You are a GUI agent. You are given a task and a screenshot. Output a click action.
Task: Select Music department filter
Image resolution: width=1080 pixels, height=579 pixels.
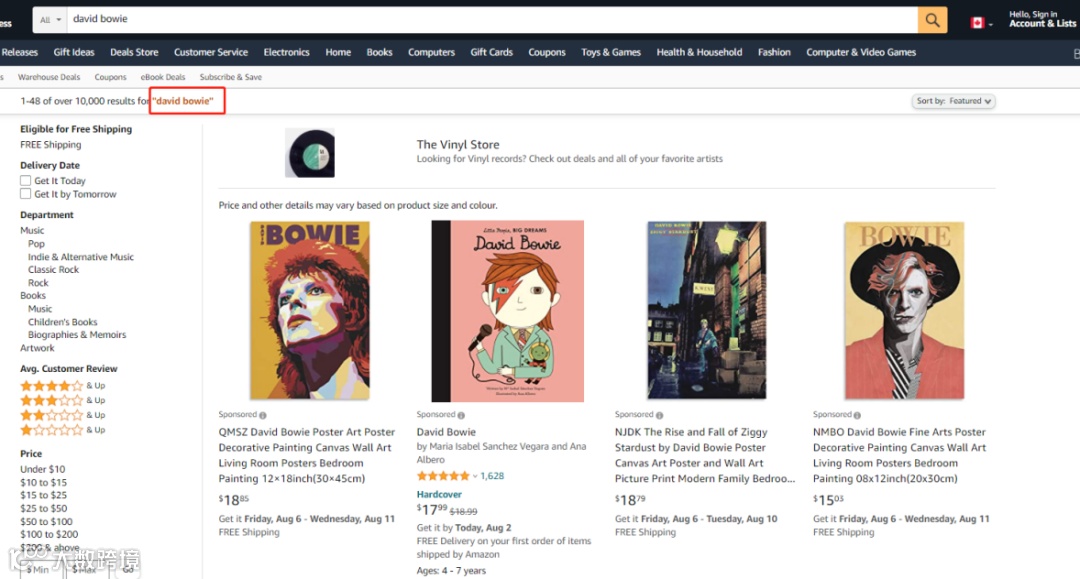coord(32,231)
